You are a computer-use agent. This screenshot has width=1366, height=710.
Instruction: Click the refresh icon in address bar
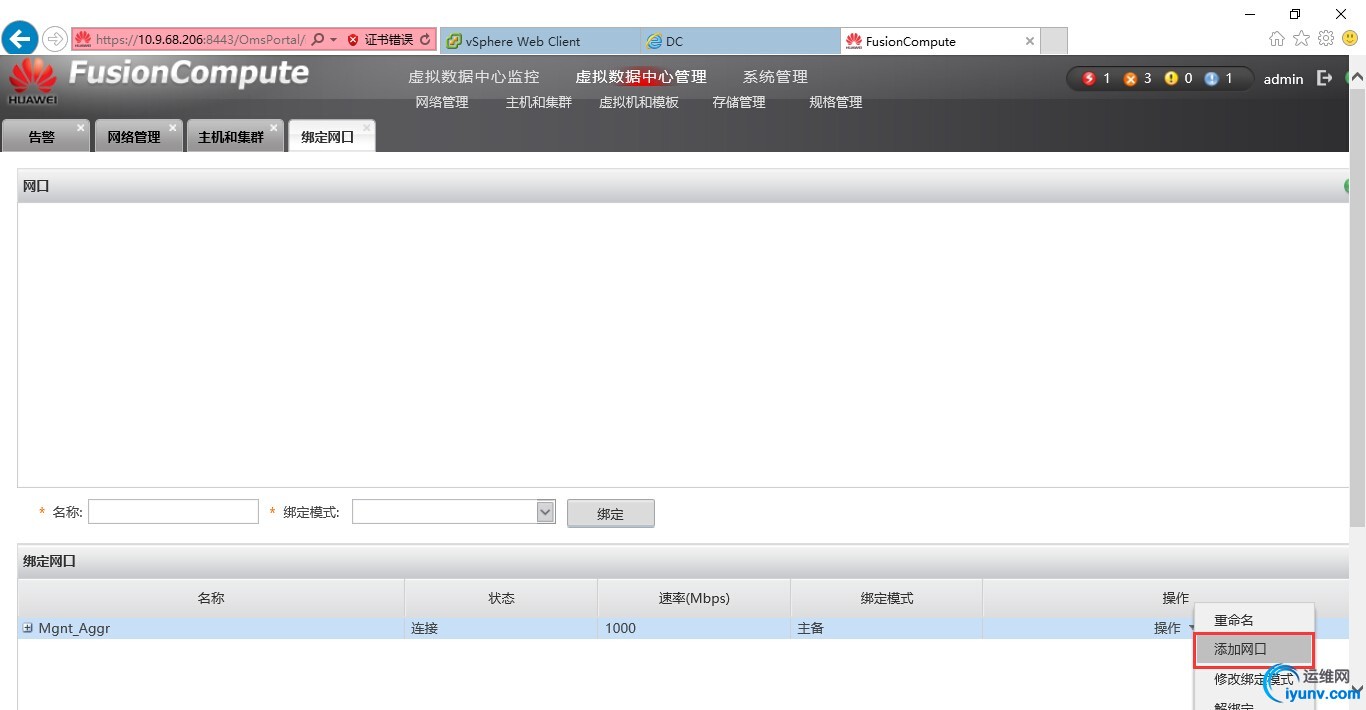(425, 40)
